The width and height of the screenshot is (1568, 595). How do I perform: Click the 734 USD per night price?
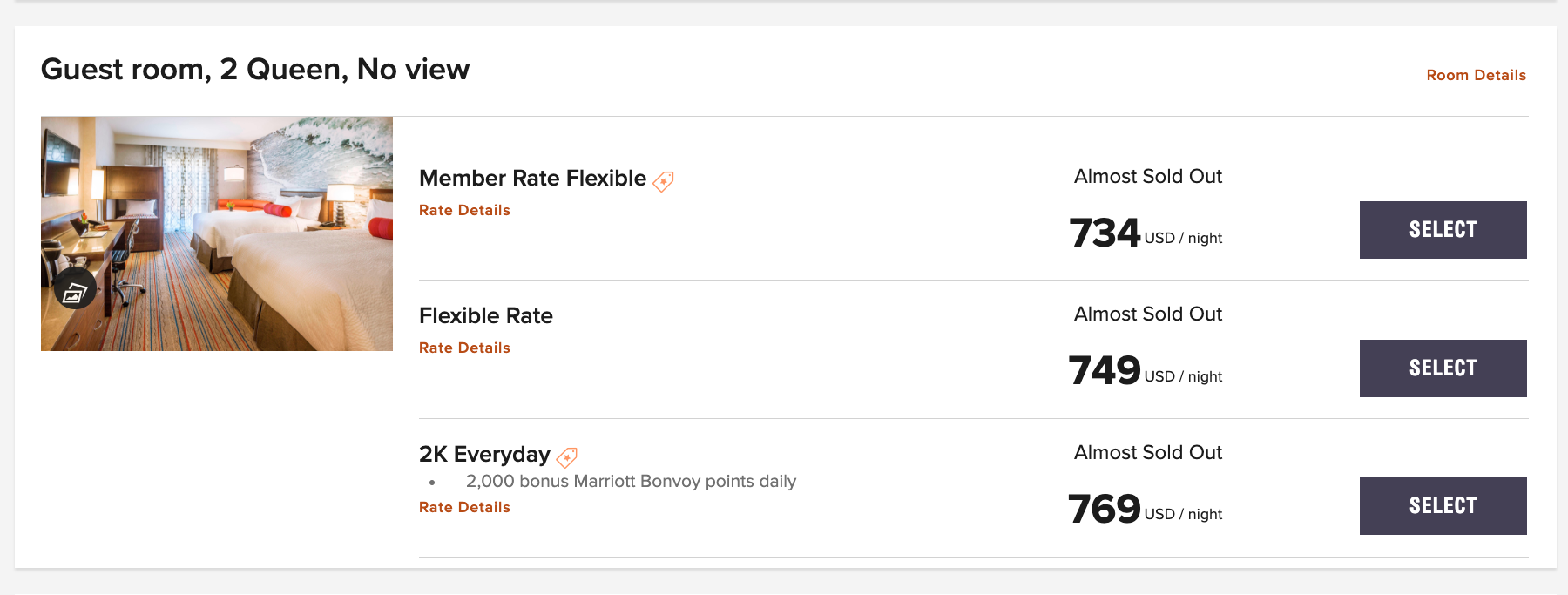1145,233
